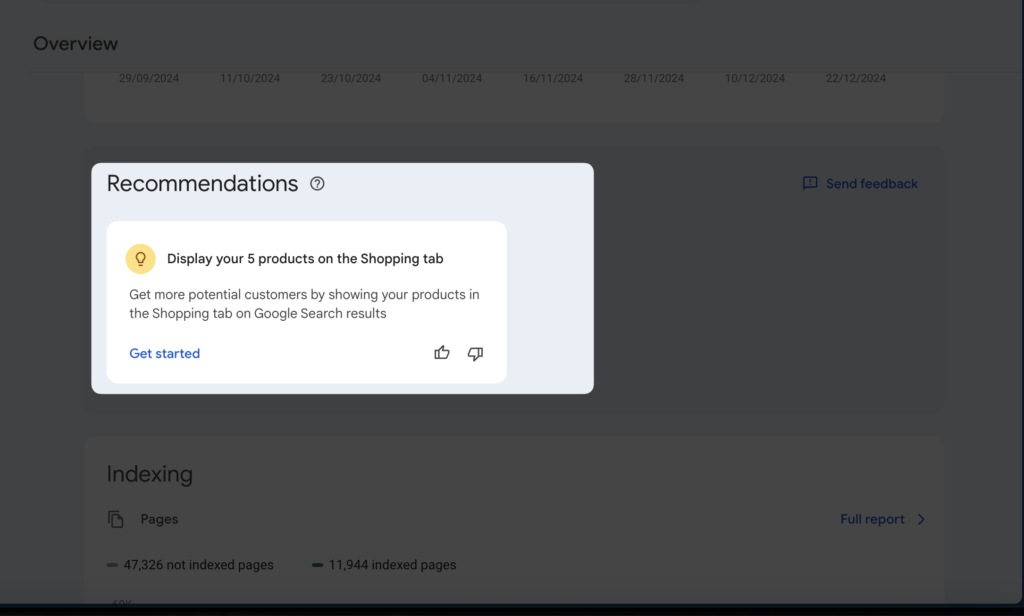Viewport: 1024px width, 616px height.
Task: Open the Get started link
Action: (x=165, y=353)
